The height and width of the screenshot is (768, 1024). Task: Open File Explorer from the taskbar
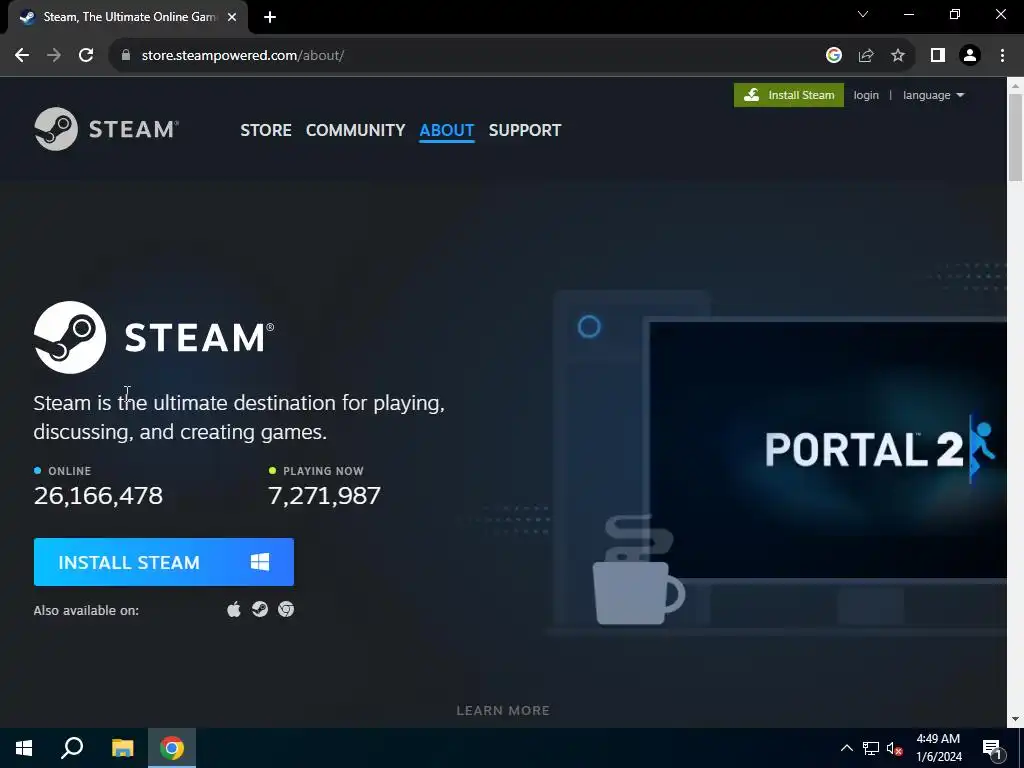click(122, 748)
